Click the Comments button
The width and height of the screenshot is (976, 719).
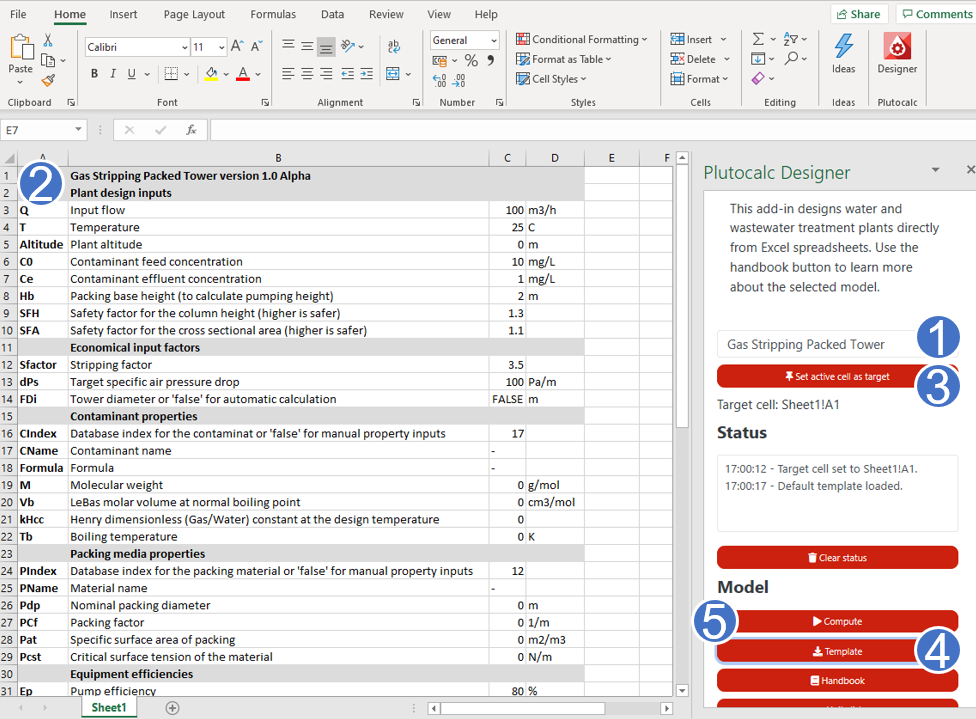(x=936, y=14)
